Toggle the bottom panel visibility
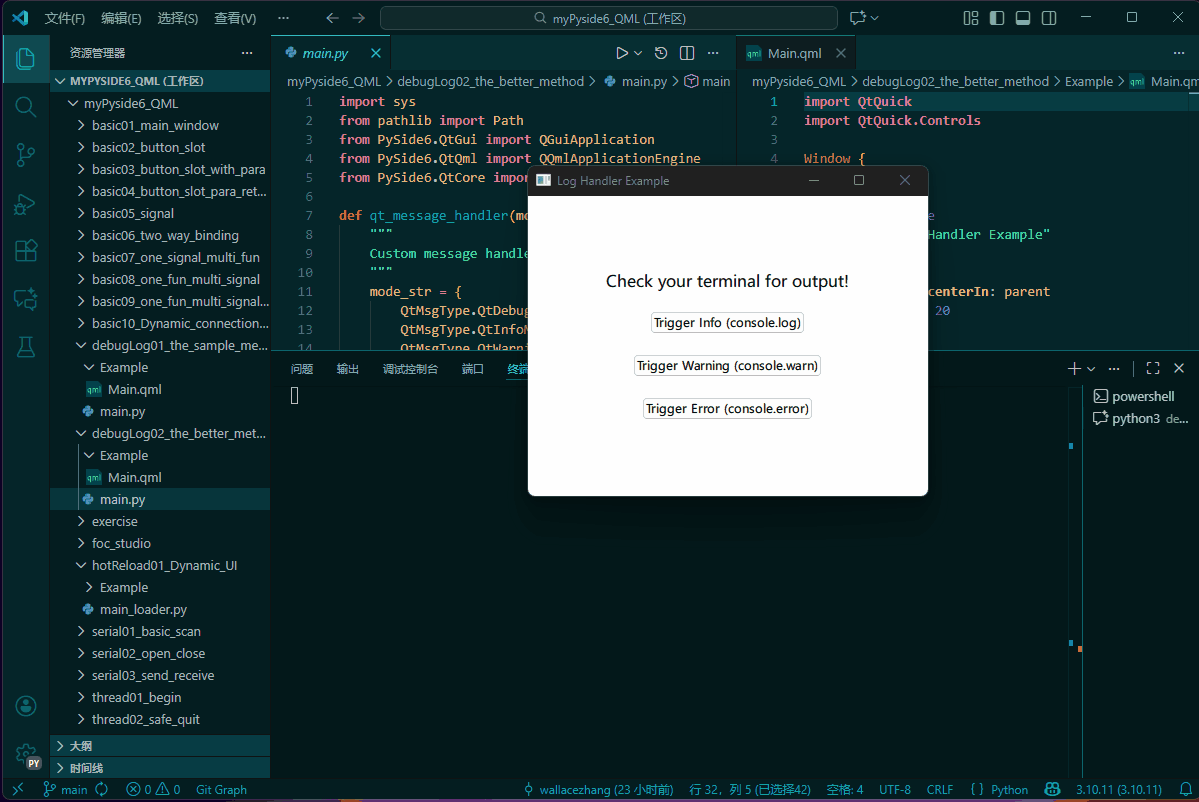1199x802 pixels. [1022, 18]
